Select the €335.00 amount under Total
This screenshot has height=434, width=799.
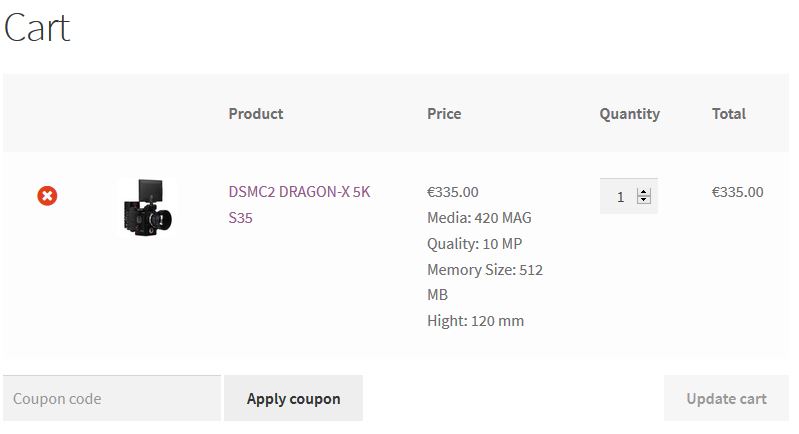pos(737,192)
